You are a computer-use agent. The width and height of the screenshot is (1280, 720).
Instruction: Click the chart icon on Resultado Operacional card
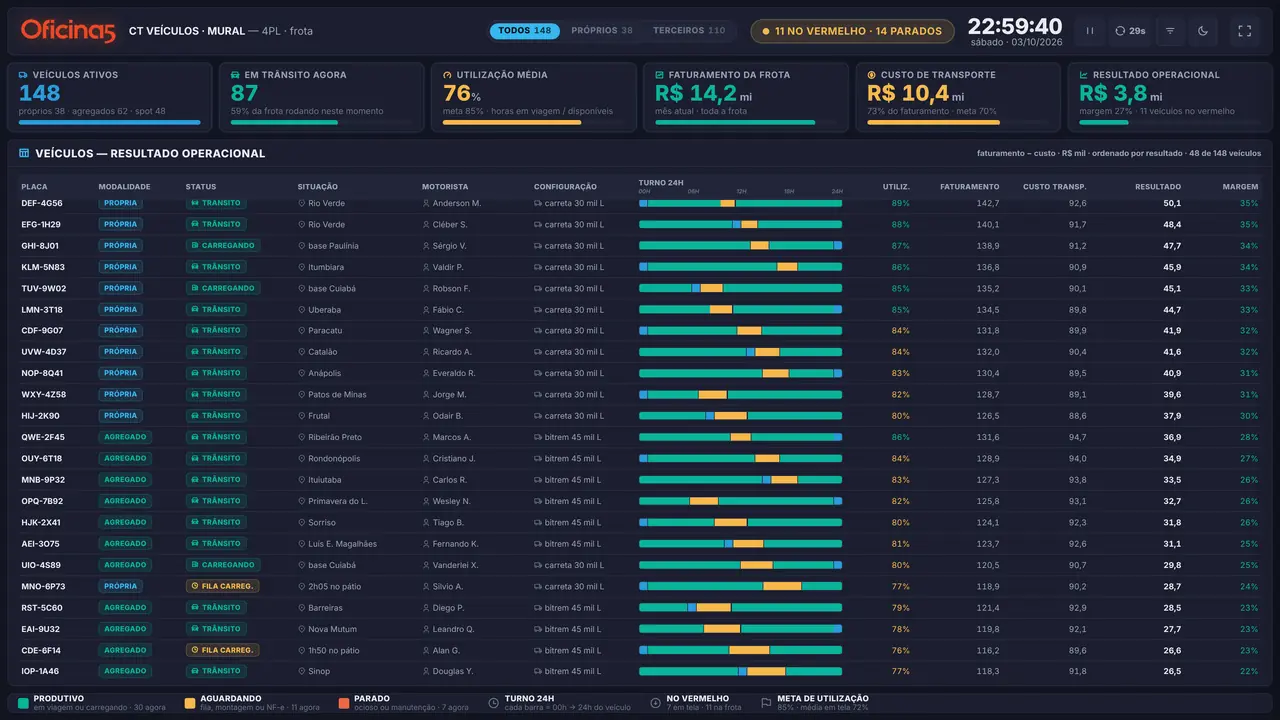(x=1084, y=75)
